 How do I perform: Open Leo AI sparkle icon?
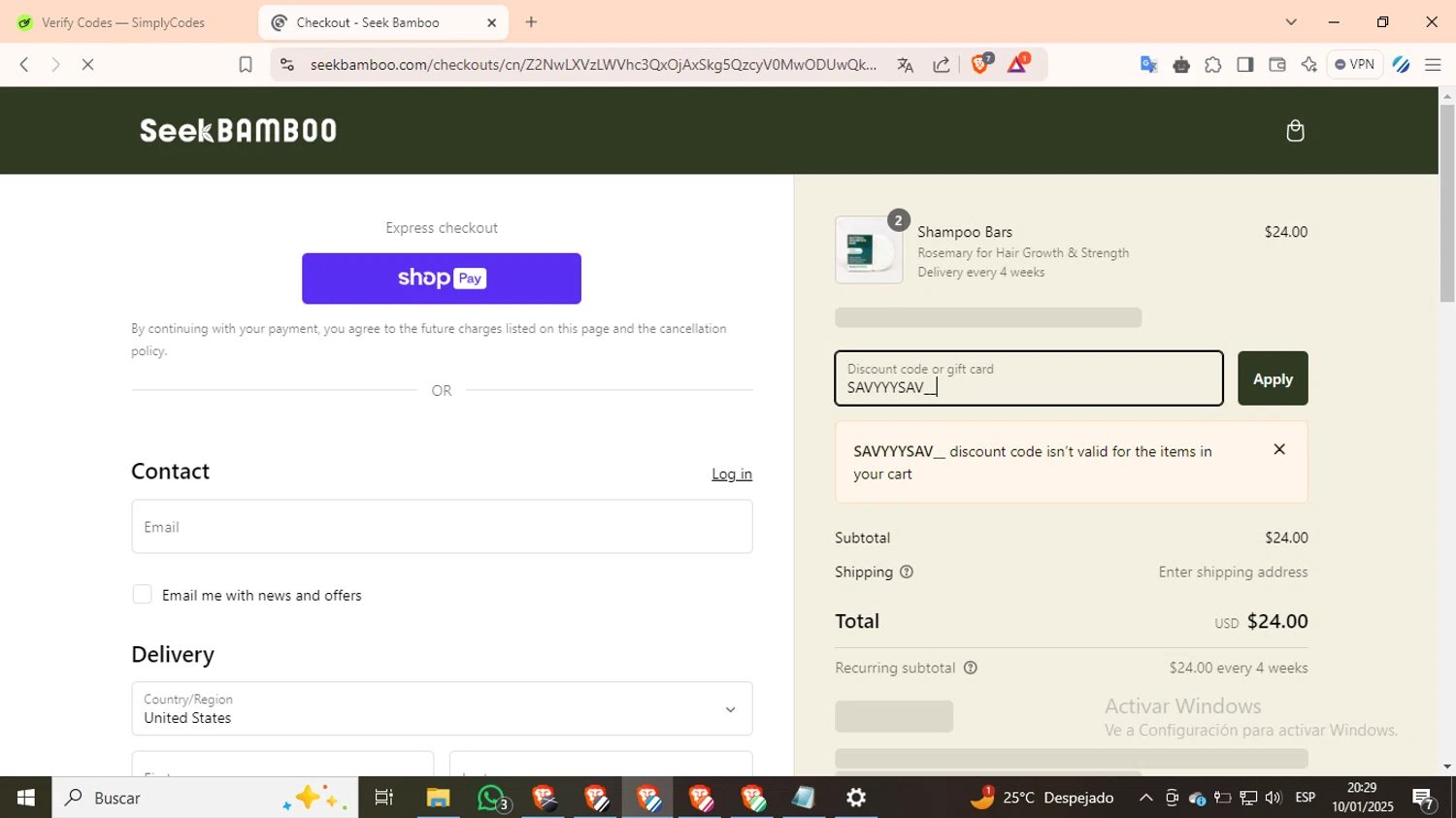[1309, 65]
